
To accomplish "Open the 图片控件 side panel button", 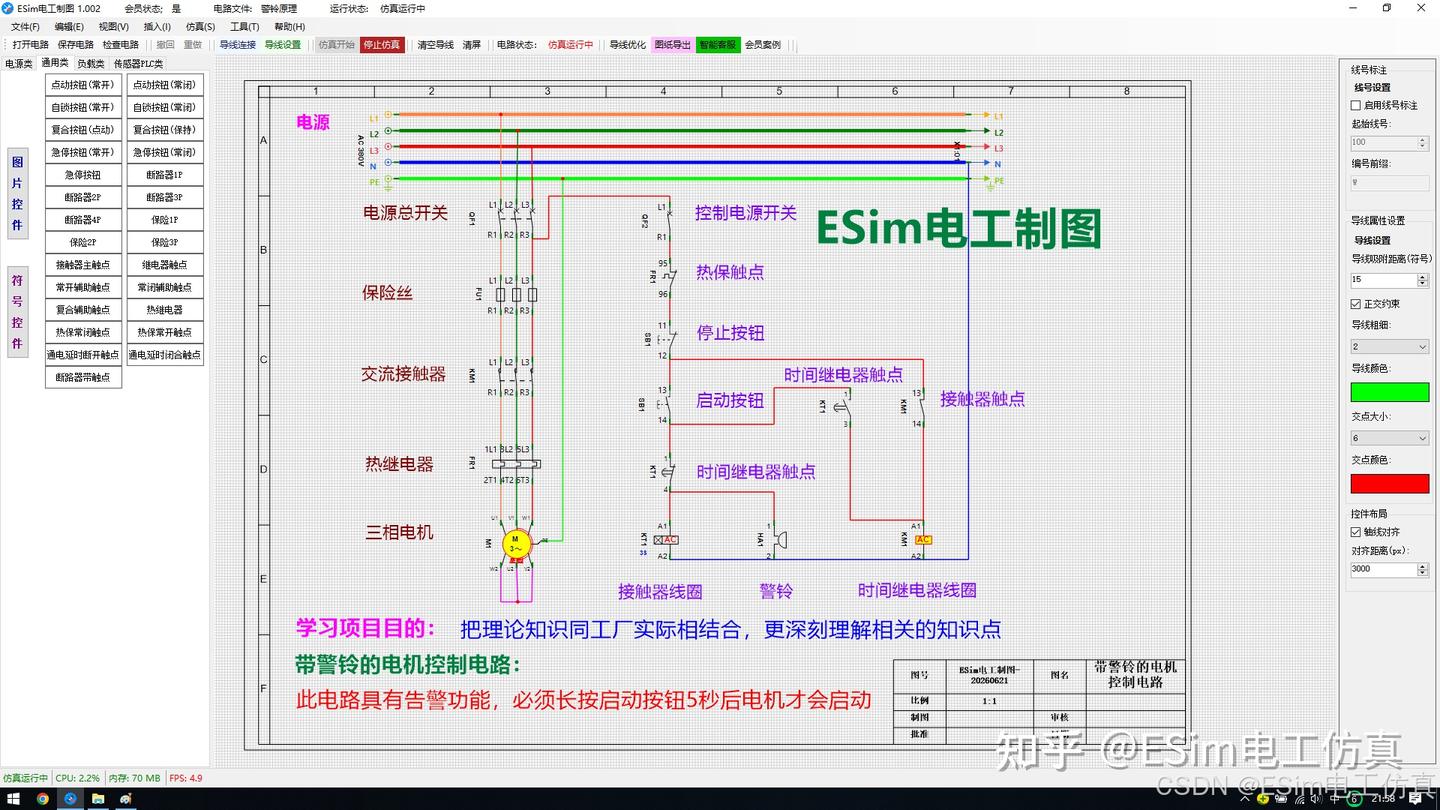I will pyautogui.click(x=17, y=192).
